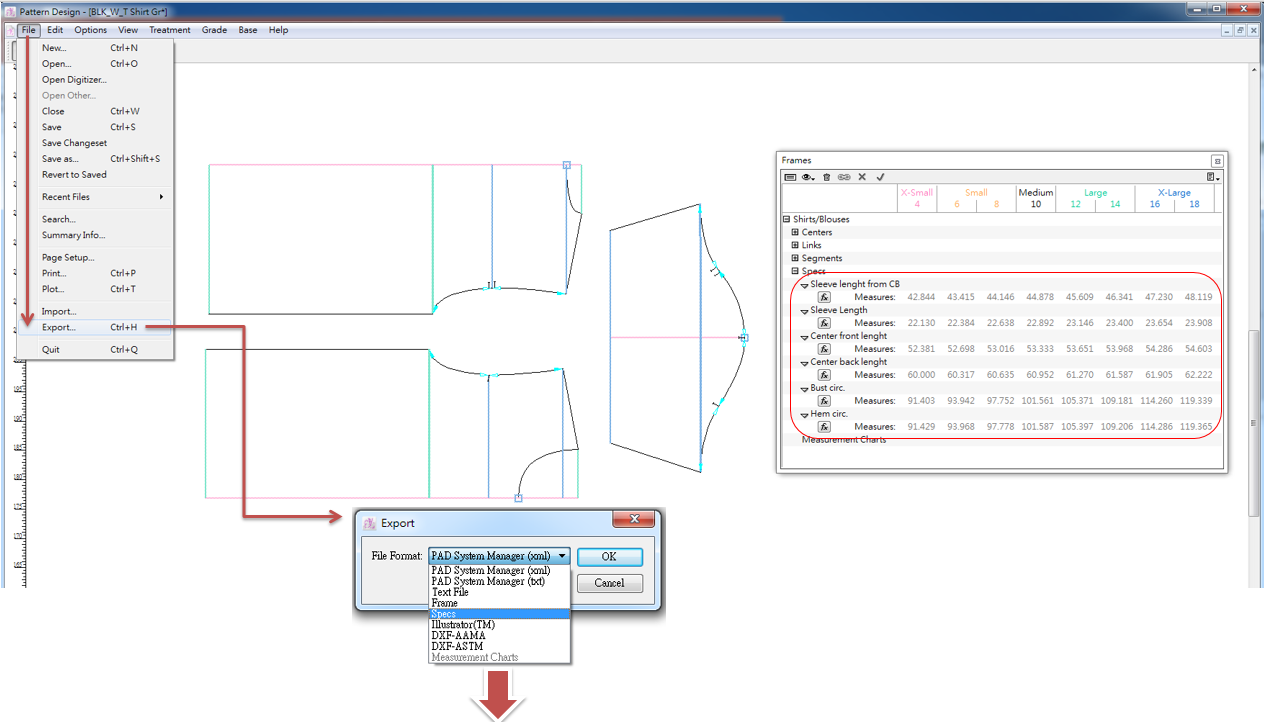Click the X icon in Frames toolbar
The width and height of the screenshot is (1264, 722).
click(x=862, y=177)
